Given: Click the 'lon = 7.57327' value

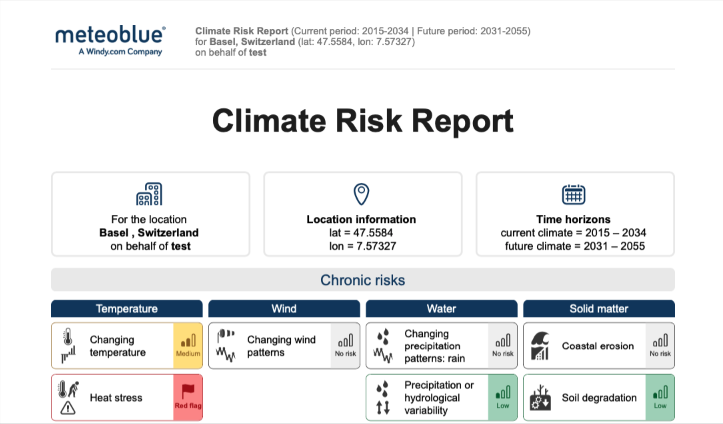Looking at the screenshot, I should click(x=362, y=246).
